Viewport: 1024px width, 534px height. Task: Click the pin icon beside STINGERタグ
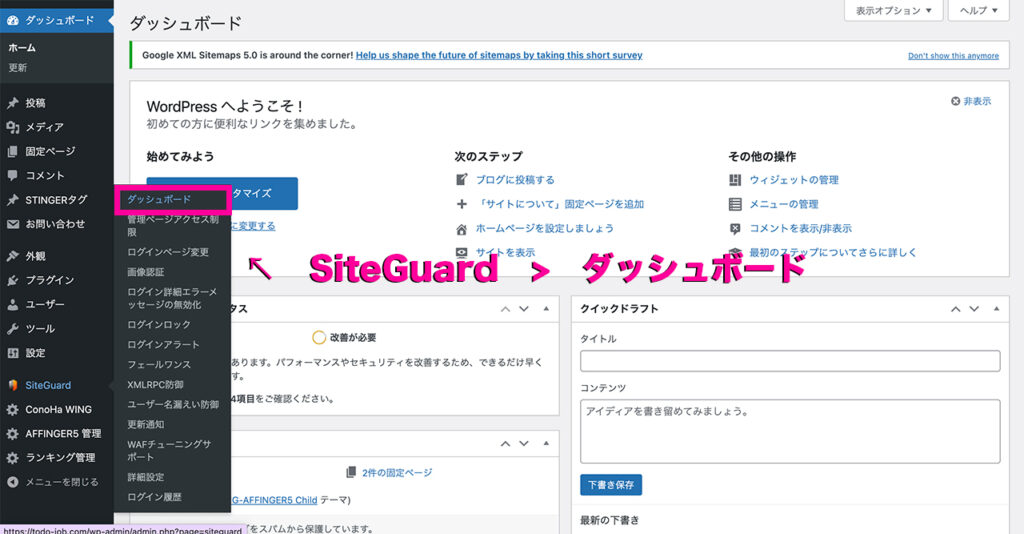tap(12, 200)
